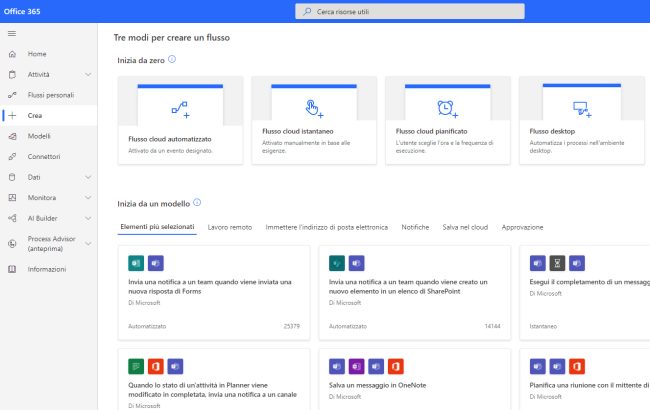Viewport: 650px width, 410px height.
Task: Click the instant flow hand-tap icon
Action: (314, 109)
